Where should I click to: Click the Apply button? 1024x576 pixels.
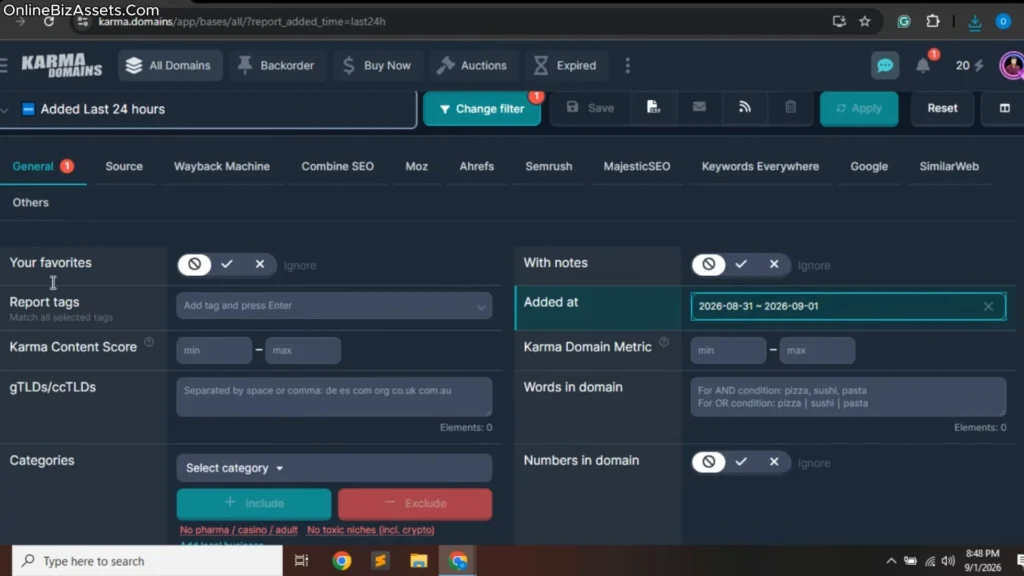pos(859,108)
